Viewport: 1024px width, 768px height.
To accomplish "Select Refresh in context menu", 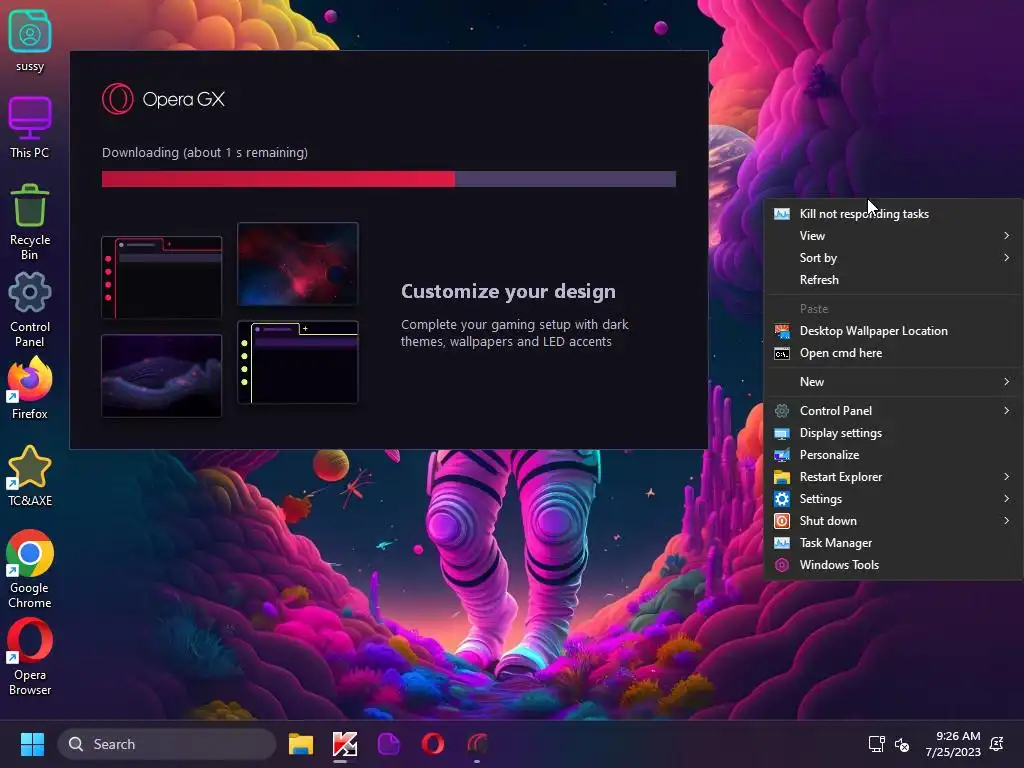I will (x=892, y=280).
